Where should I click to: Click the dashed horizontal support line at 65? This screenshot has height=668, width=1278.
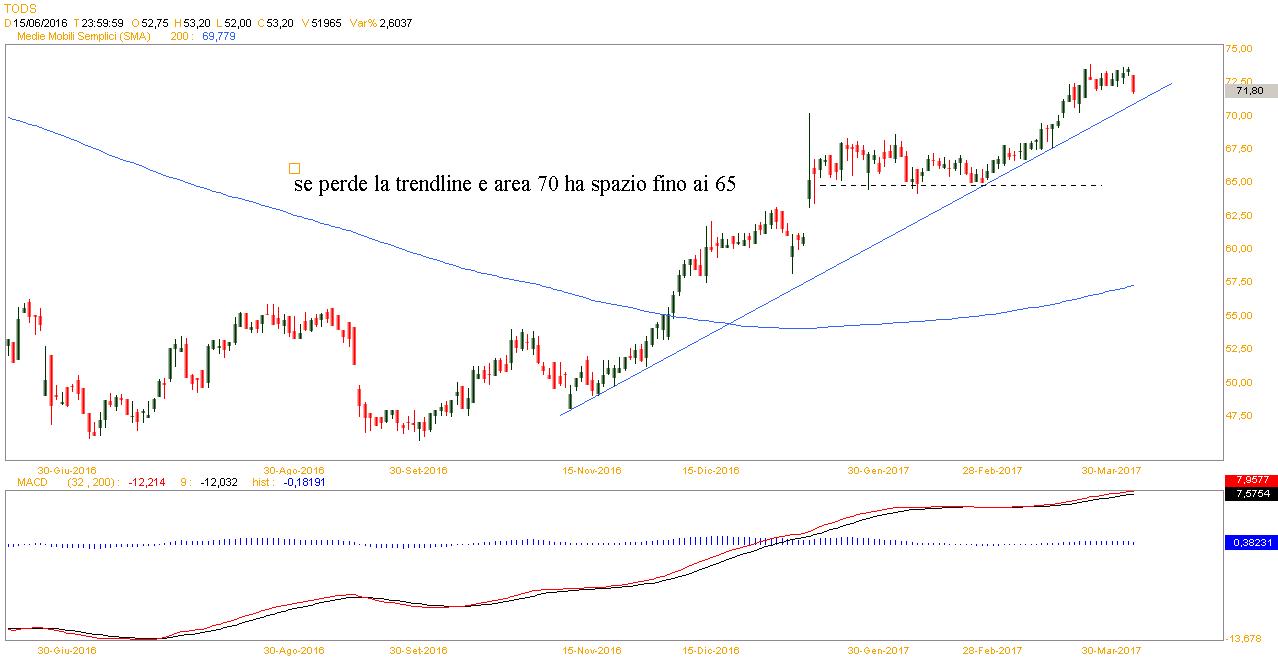(960, 185)
